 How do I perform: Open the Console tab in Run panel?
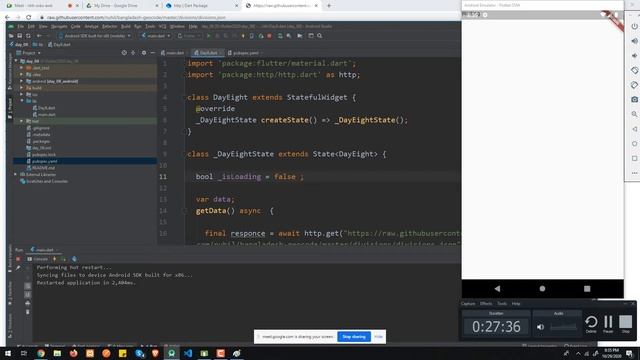(38, 259)
